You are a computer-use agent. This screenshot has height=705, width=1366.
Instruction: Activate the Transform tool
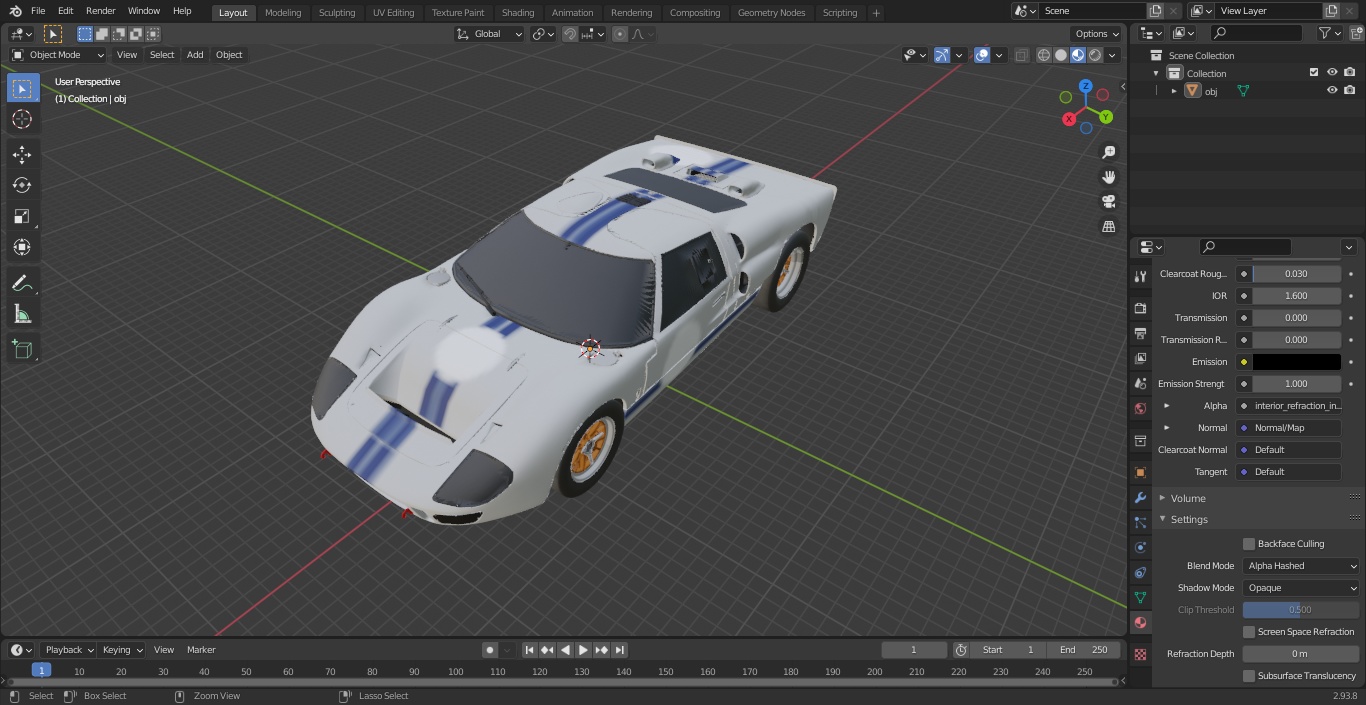point(22,247)
